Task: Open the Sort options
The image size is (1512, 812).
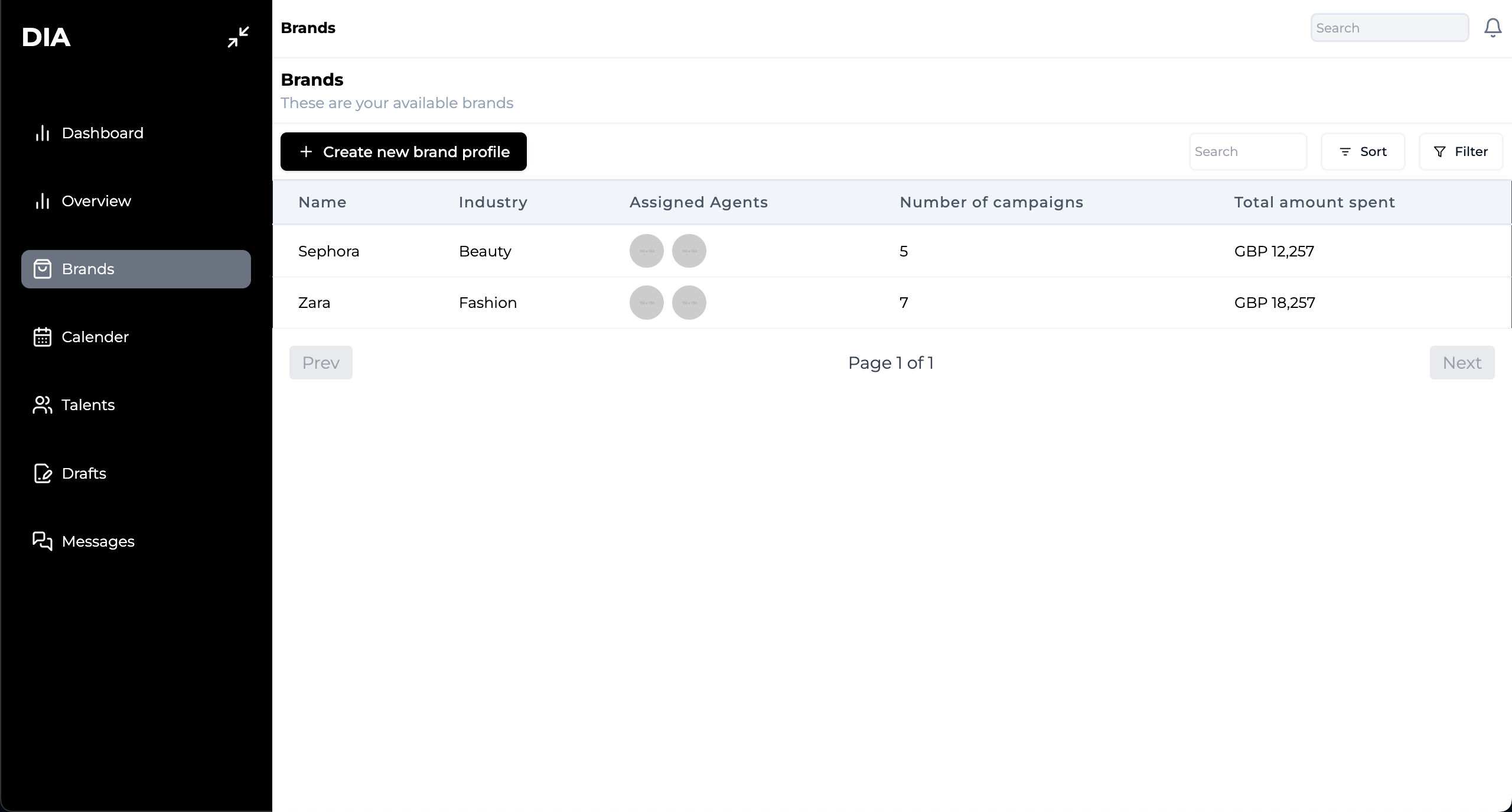Action: [1363, 151]
